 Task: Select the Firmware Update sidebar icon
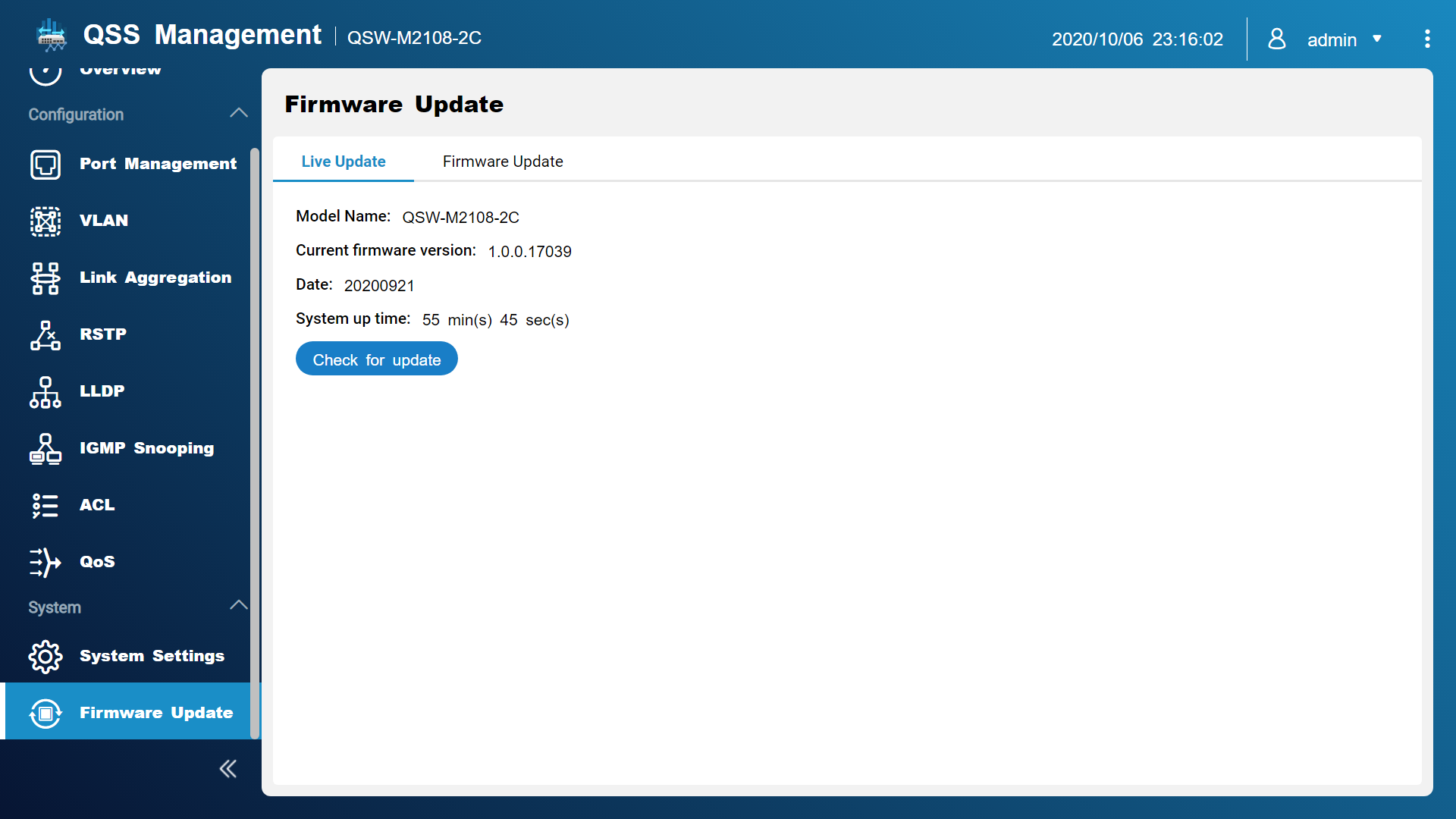click(x=45, y=713)
